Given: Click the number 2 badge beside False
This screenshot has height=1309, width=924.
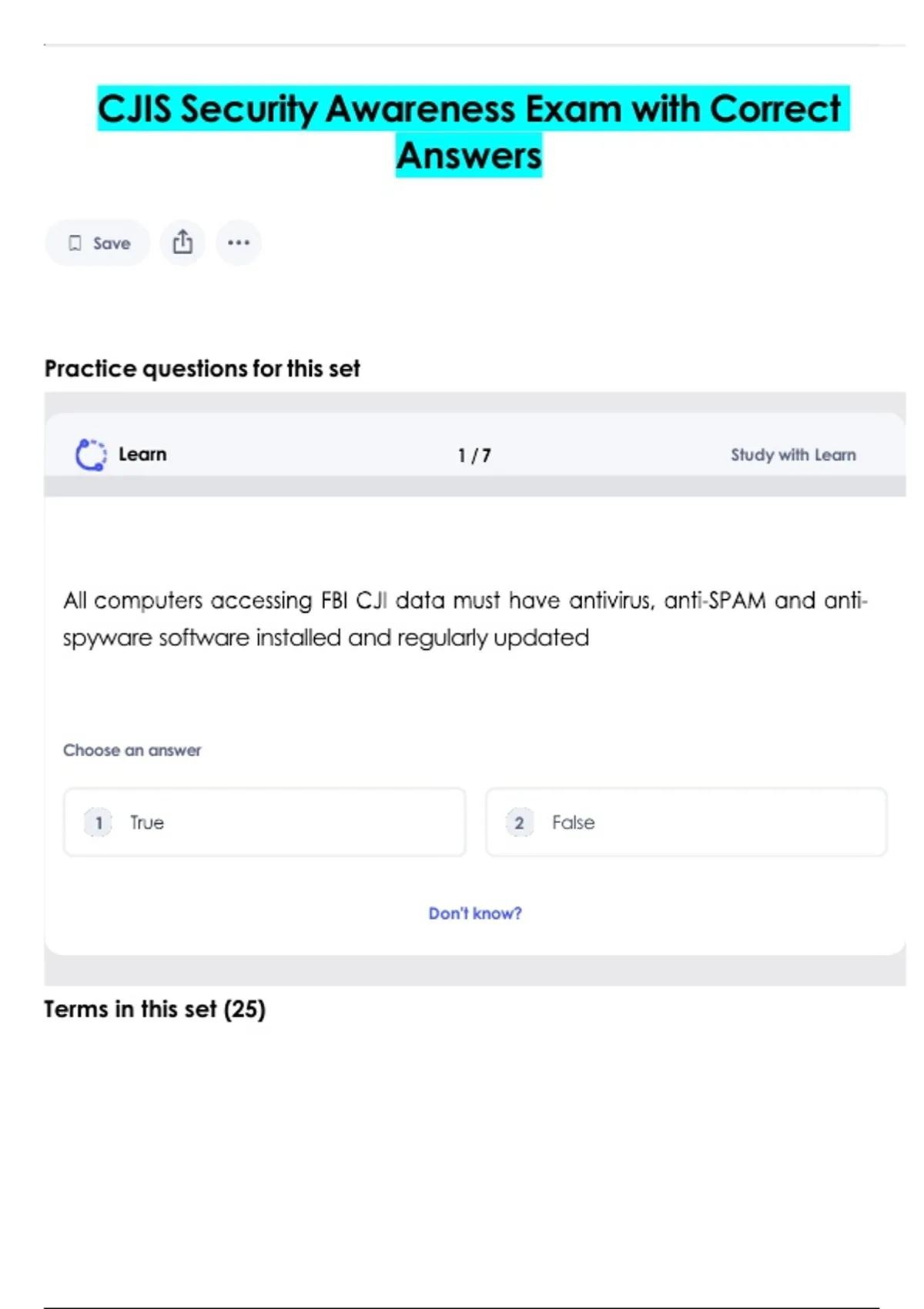Looking at the screenshot, I should (520, 822).
